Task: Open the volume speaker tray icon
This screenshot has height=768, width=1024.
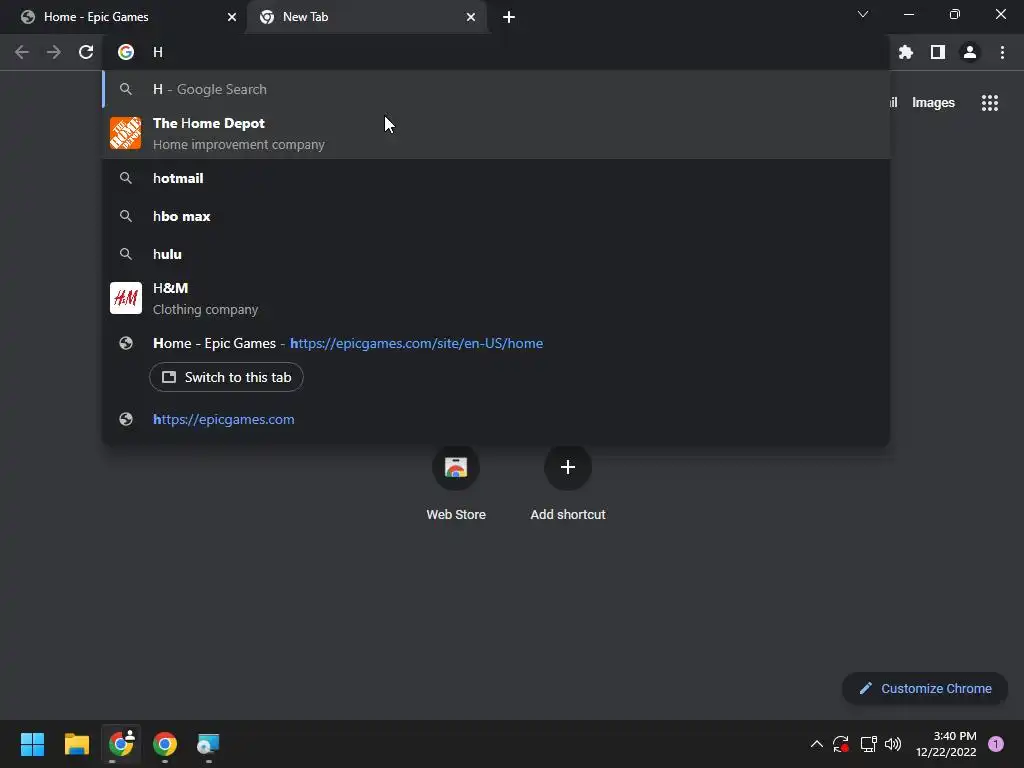Action: (x=893, y=744)
